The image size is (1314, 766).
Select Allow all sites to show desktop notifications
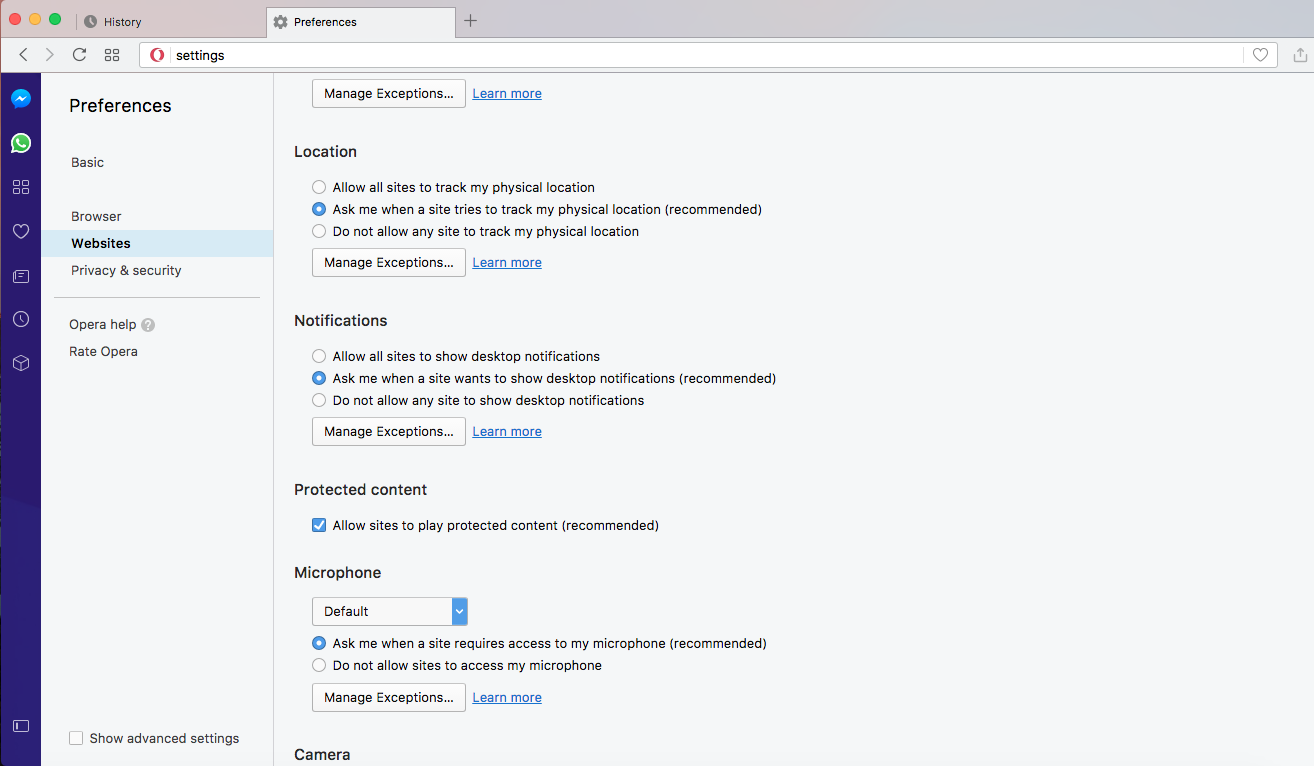point(319,356)
